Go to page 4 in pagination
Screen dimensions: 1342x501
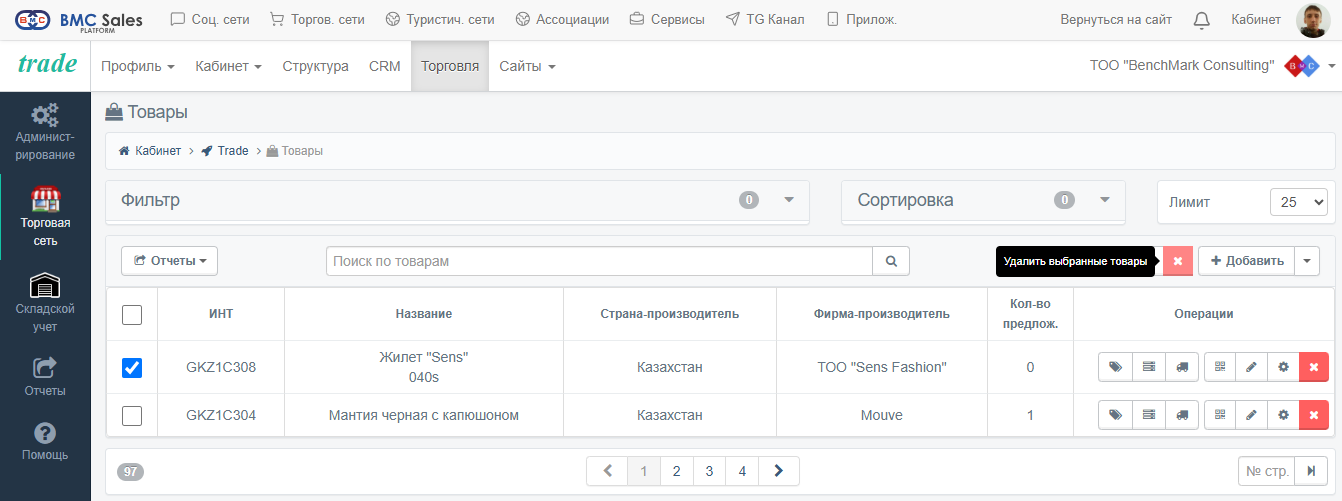(x=742, y=471)
